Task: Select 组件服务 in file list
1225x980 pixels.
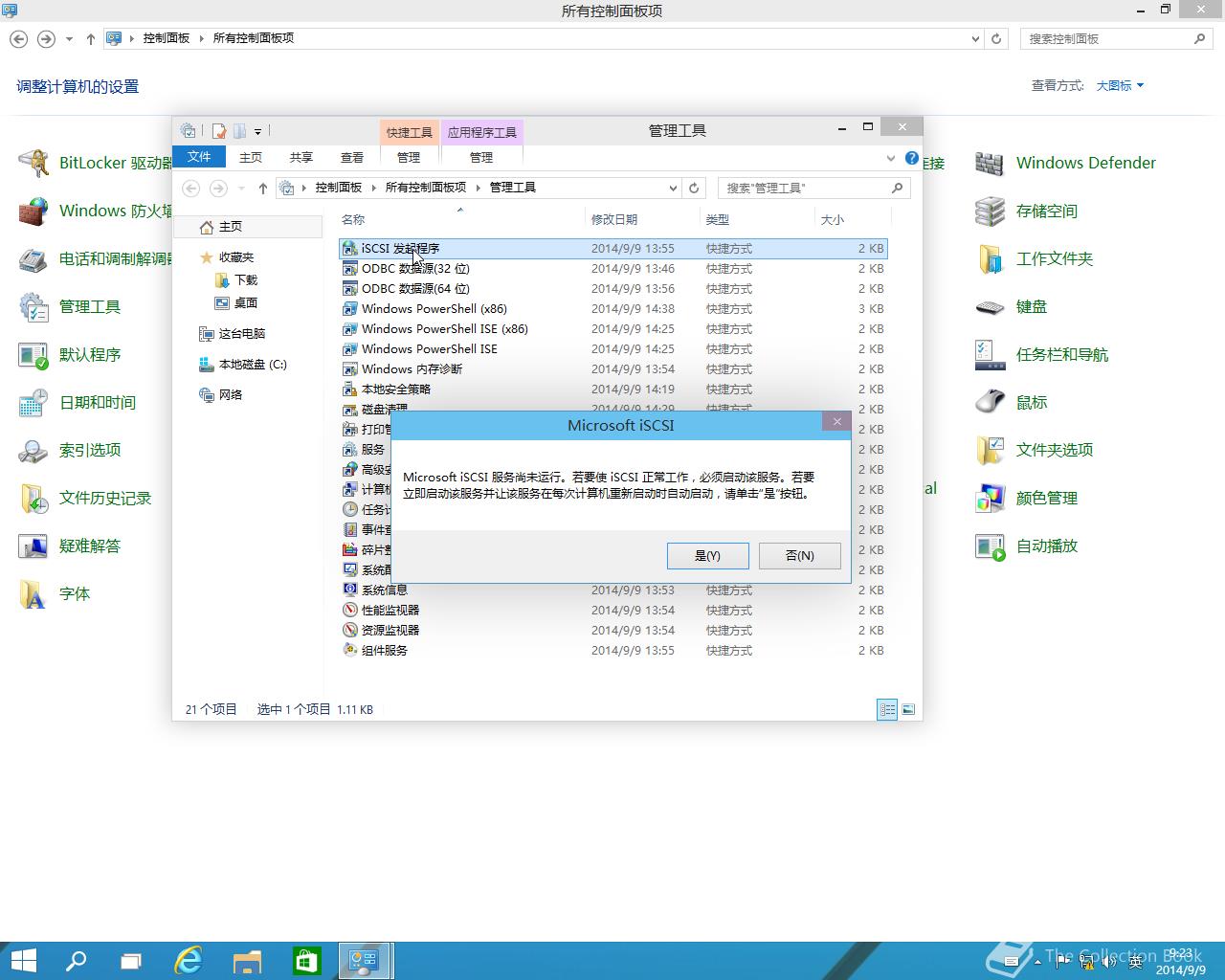Action: point(613,651)
